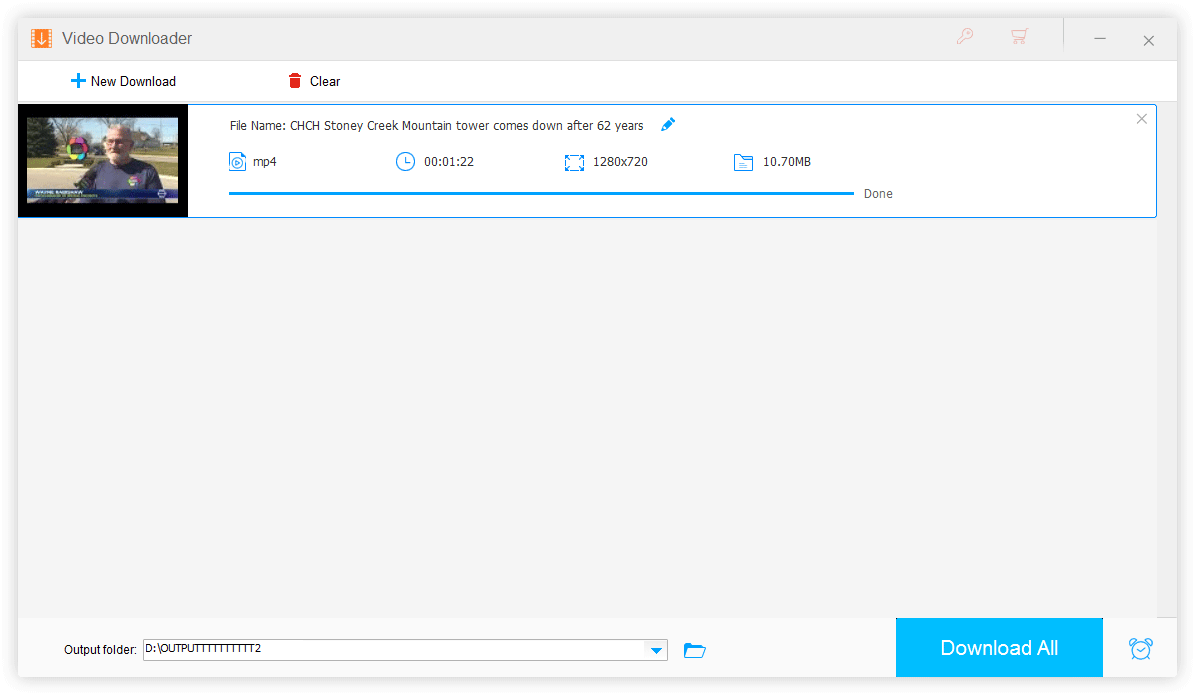Image resolution: width=1195 pixels, height=695 pixels.
Task: Select the '10.70MB' size text
Action: coord(787,162)
